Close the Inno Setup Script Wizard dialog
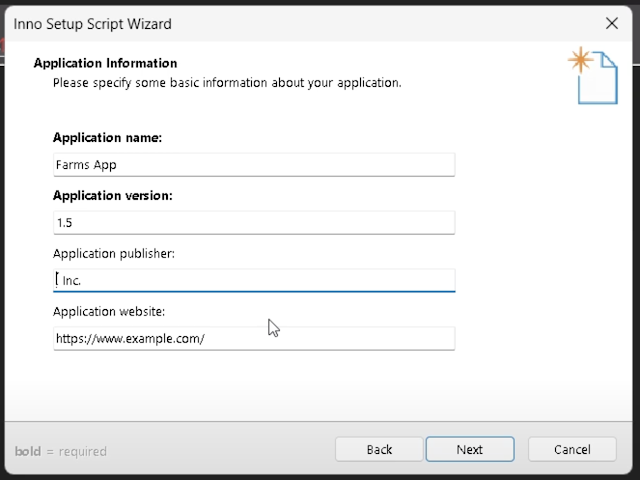The width and height of the screenshot is (640, 480). (x=612, y=23)
